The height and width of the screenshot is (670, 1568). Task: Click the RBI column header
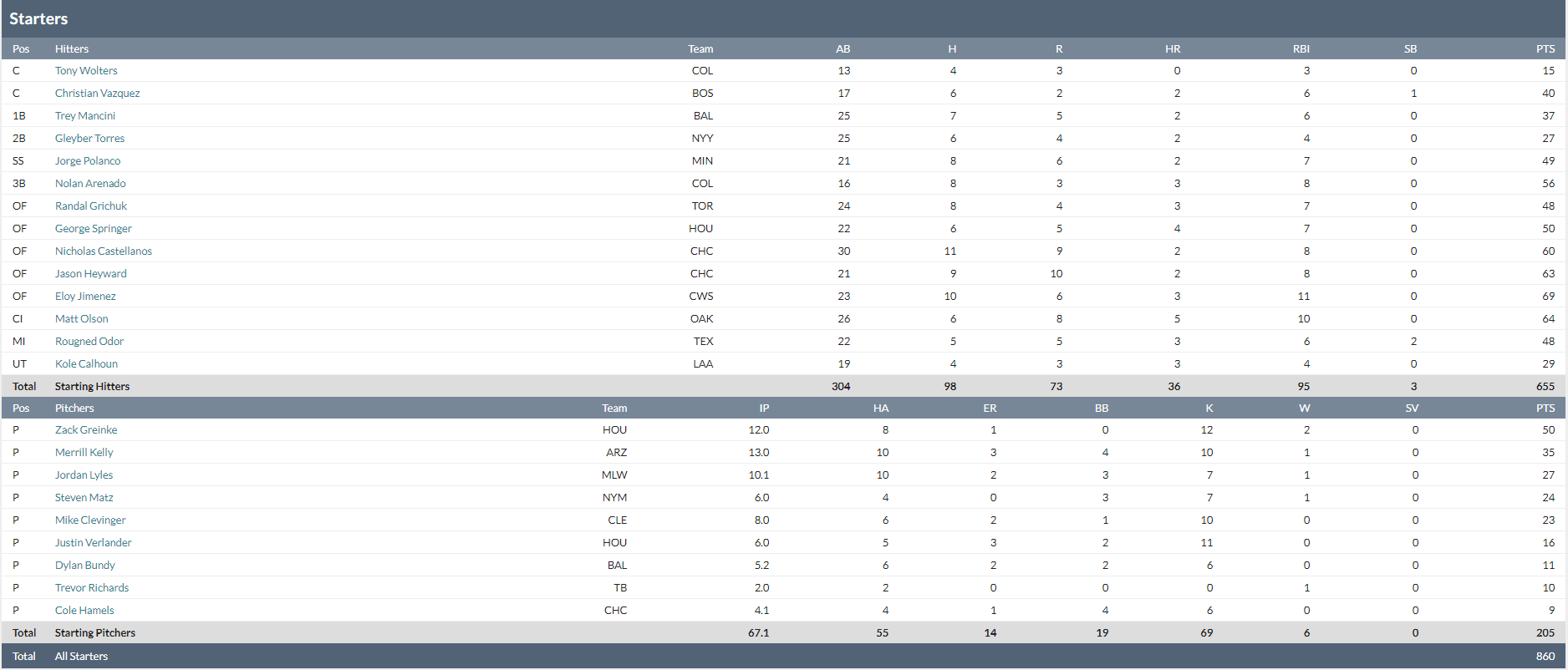(x=1301, y=49)
